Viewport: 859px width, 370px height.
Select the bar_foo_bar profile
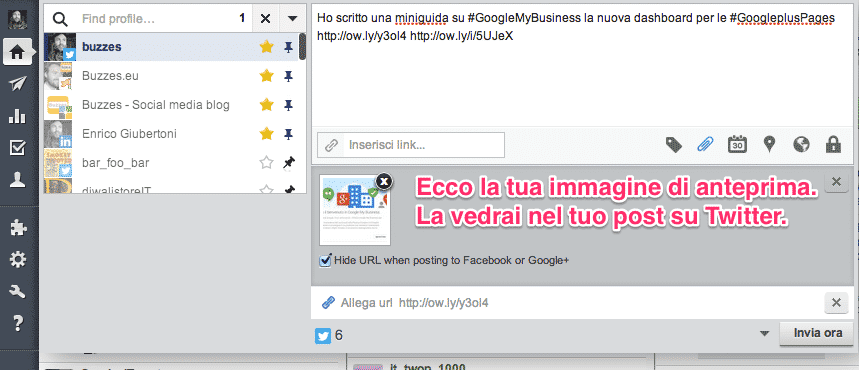[x=171, y=162]
